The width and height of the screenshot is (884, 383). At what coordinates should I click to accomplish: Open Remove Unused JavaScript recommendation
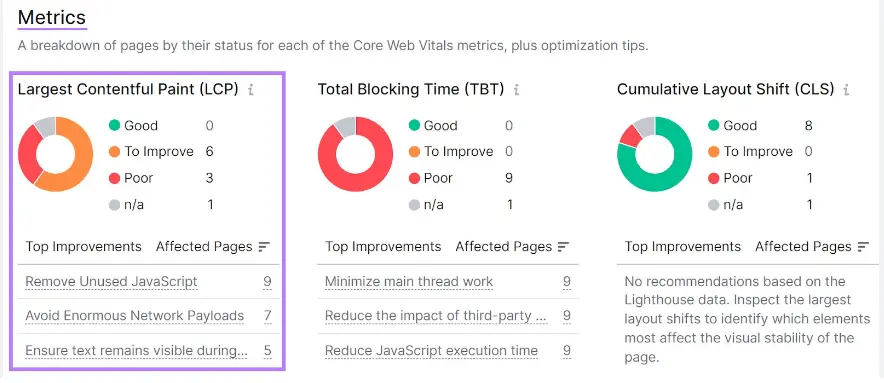click(112, 281)
